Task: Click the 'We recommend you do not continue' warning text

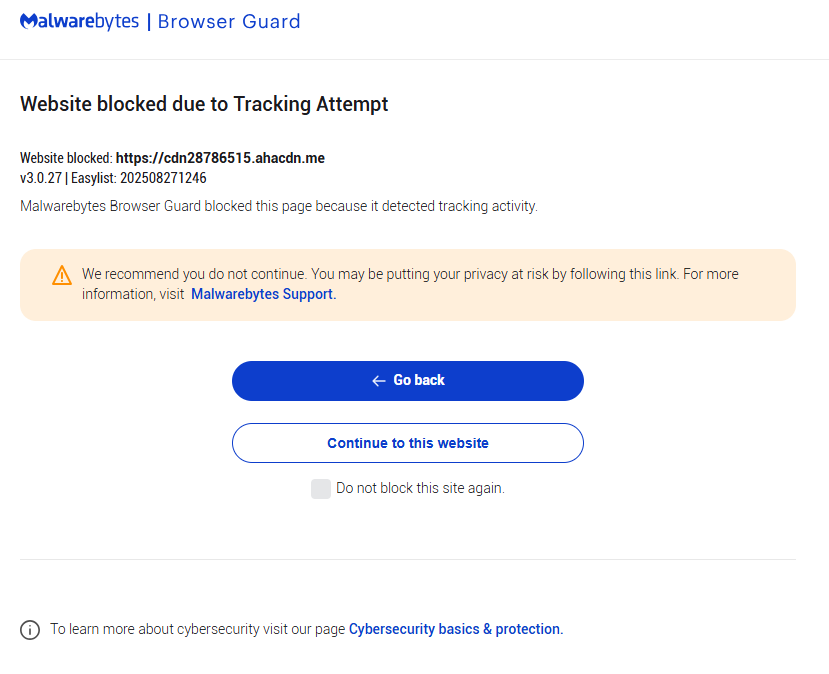Action: [x=194, y=274]
